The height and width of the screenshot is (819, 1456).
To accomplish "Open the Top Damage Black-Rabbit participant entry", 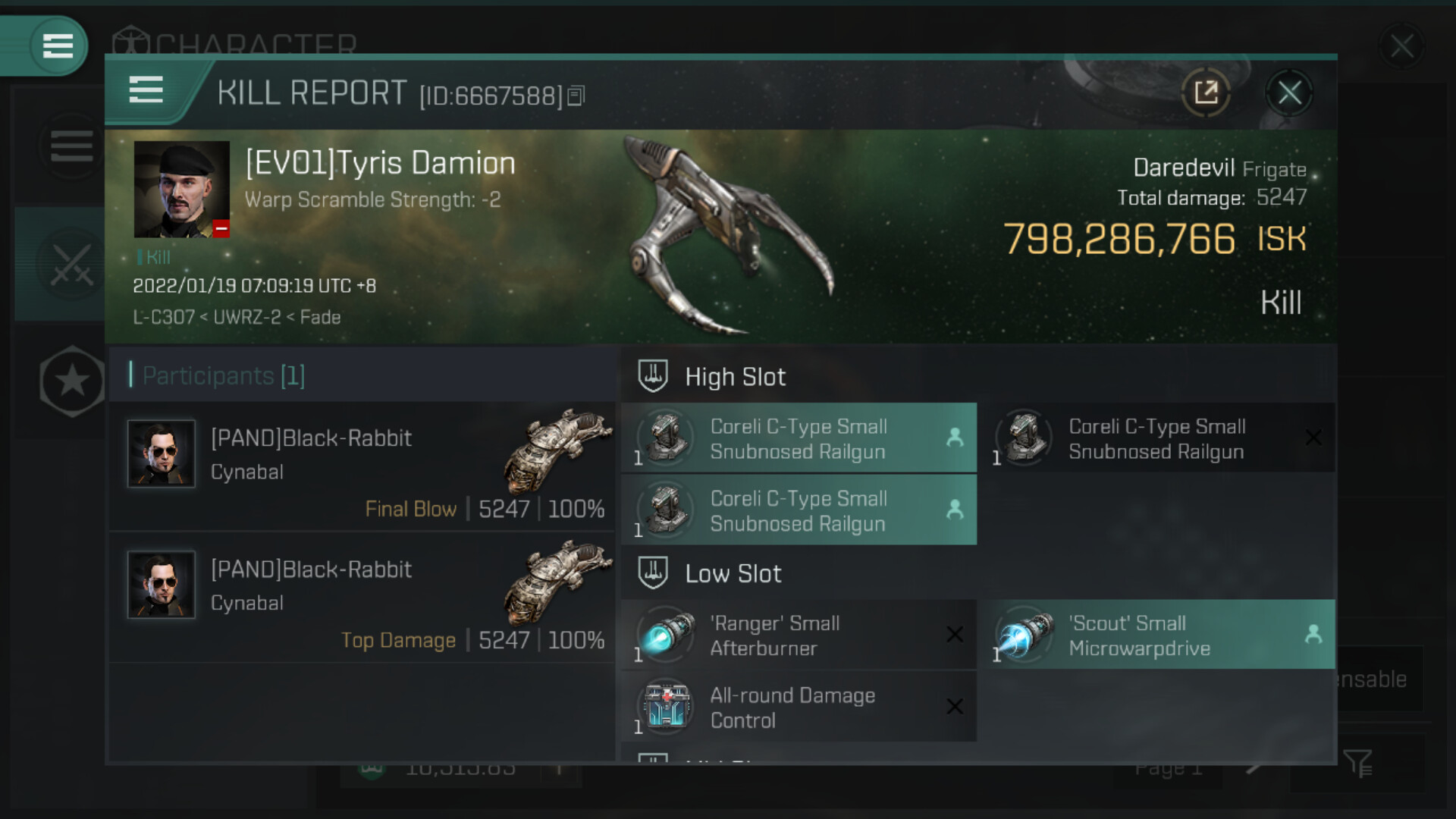I will pyautogui.click(x=362, y=598).
